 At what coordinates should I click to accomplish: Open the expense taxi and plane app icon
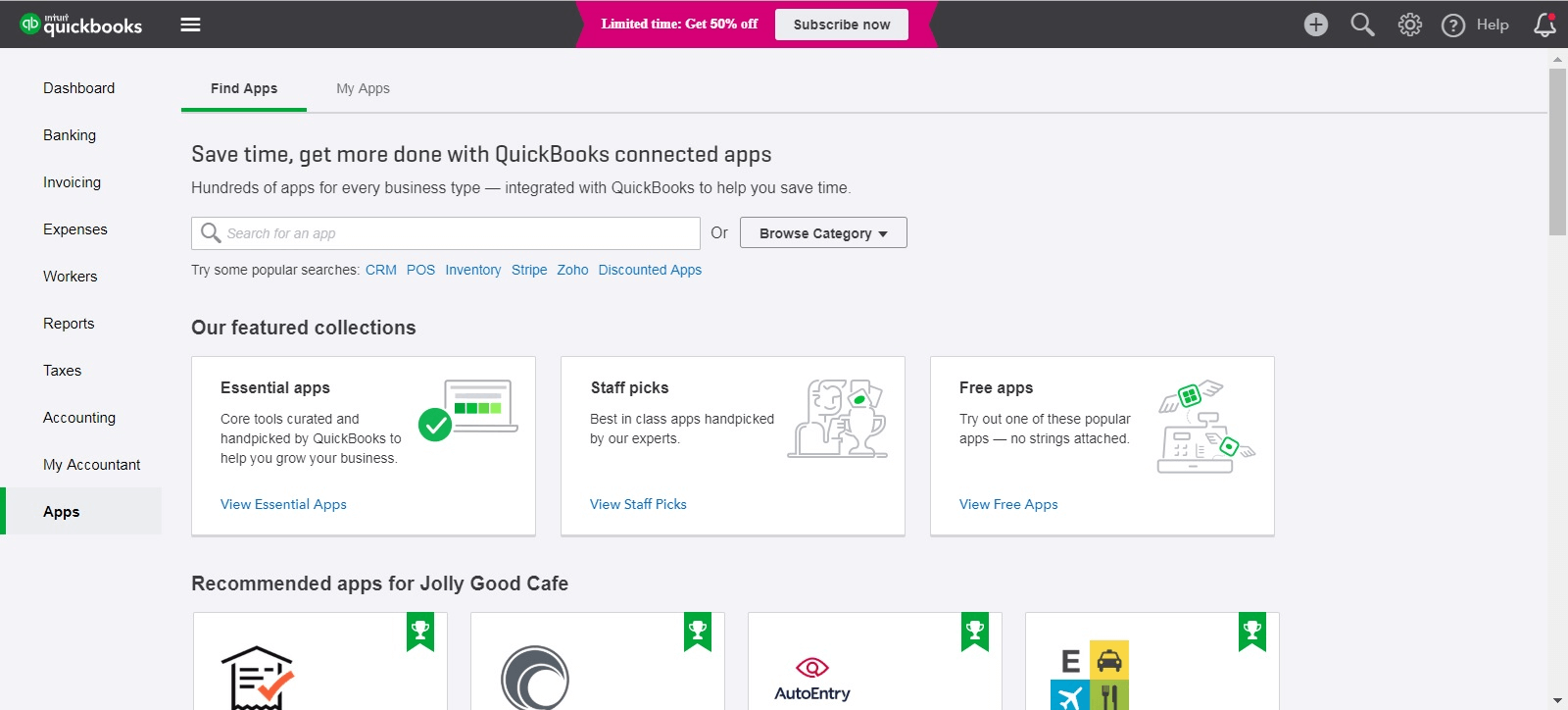[1090, 676]
